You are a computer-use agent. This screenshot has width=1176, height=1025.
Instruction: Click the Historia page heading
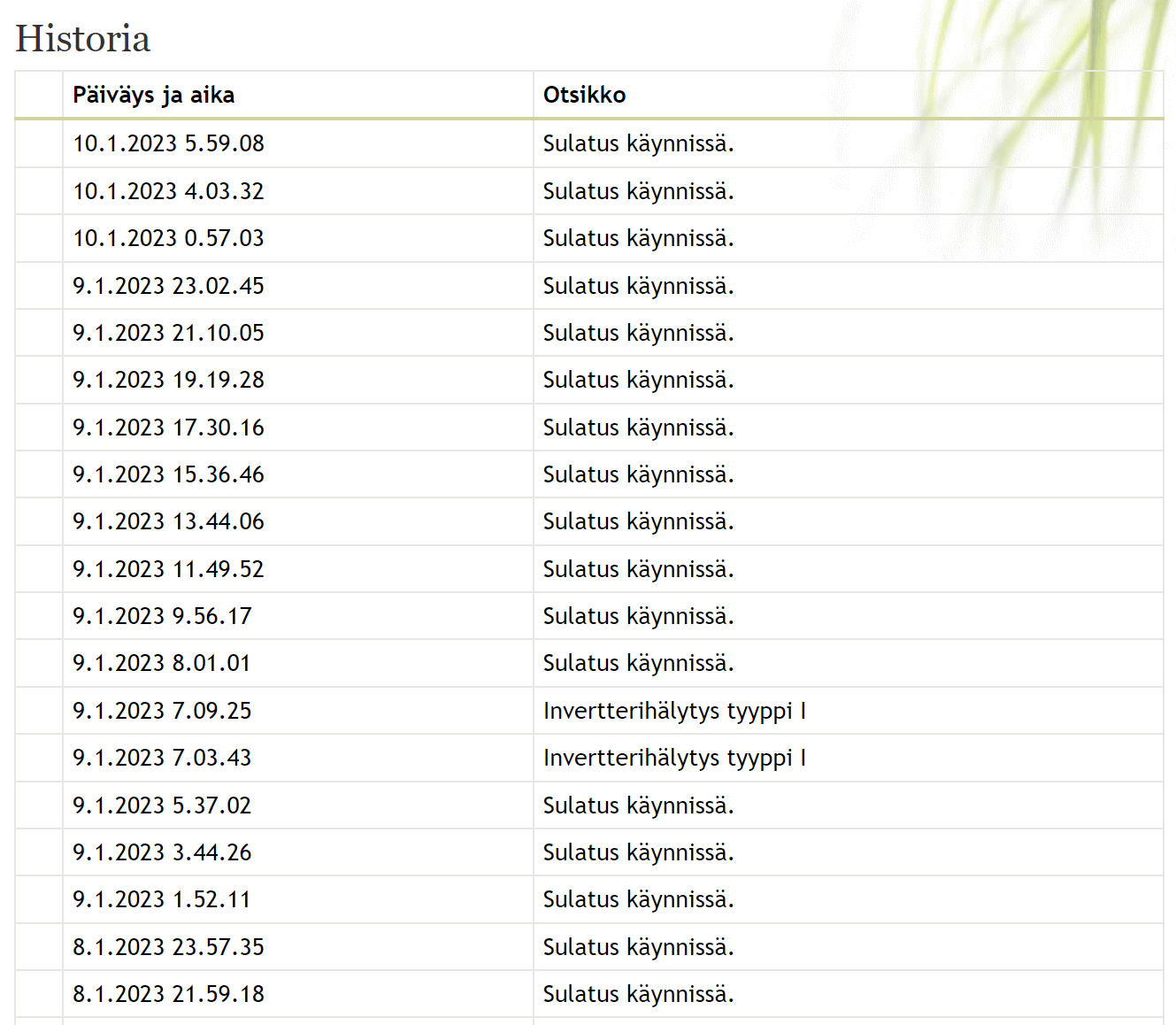[x=83, y=39]
